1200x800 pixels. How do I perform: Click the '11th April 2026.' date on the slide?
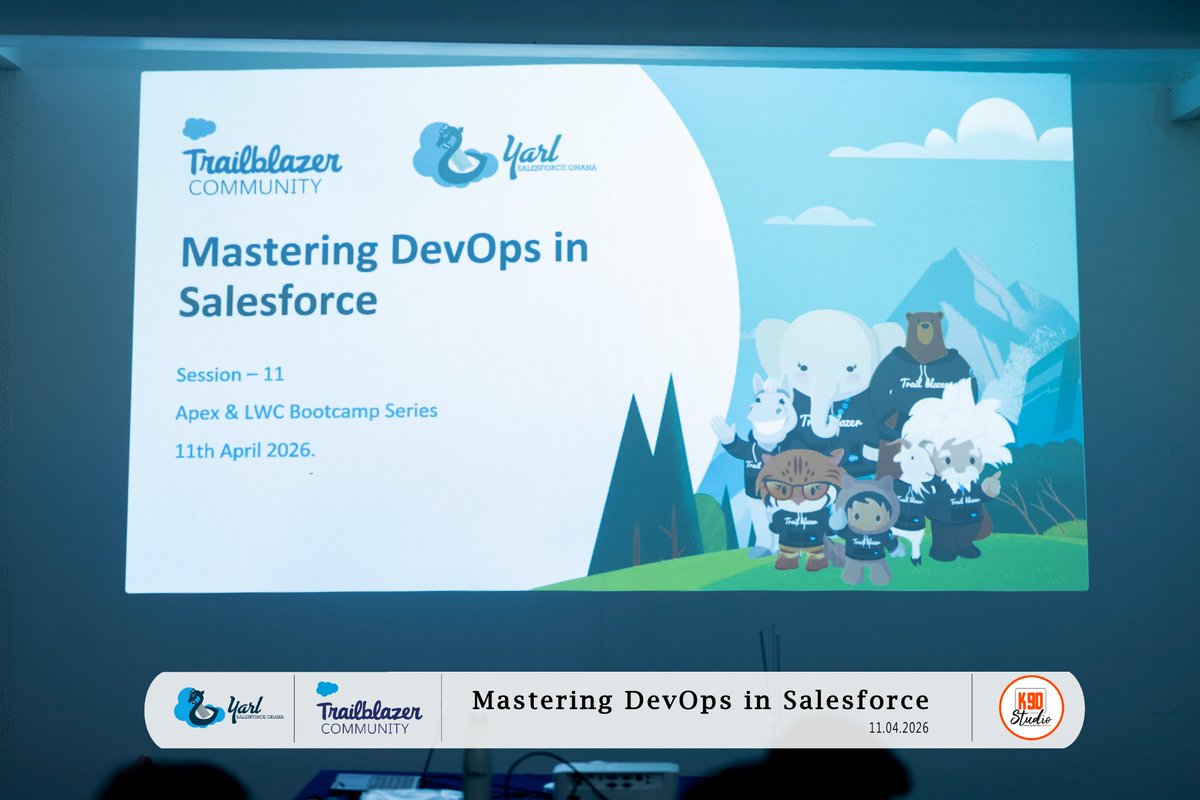pos(245,449)
